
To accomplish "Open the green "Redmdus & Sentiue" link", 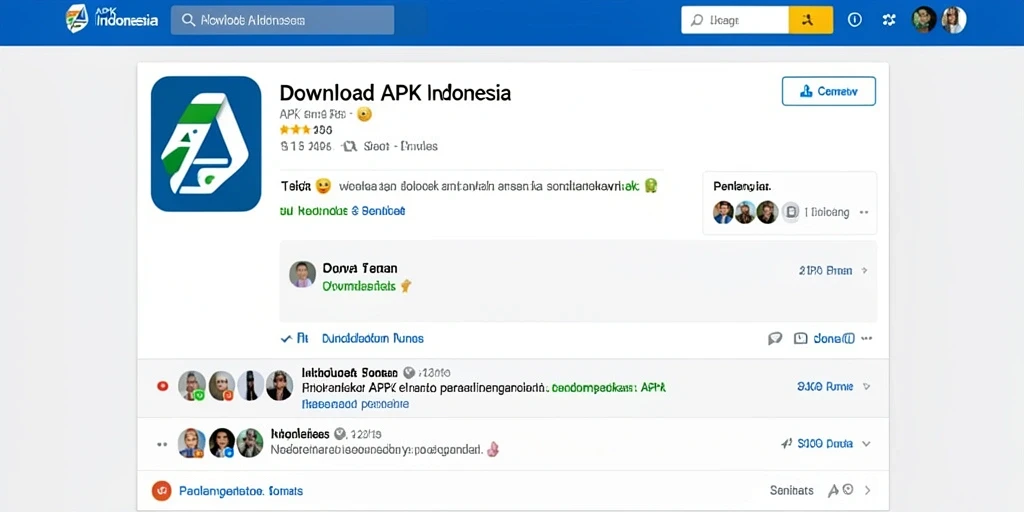I will coord(343,211).
